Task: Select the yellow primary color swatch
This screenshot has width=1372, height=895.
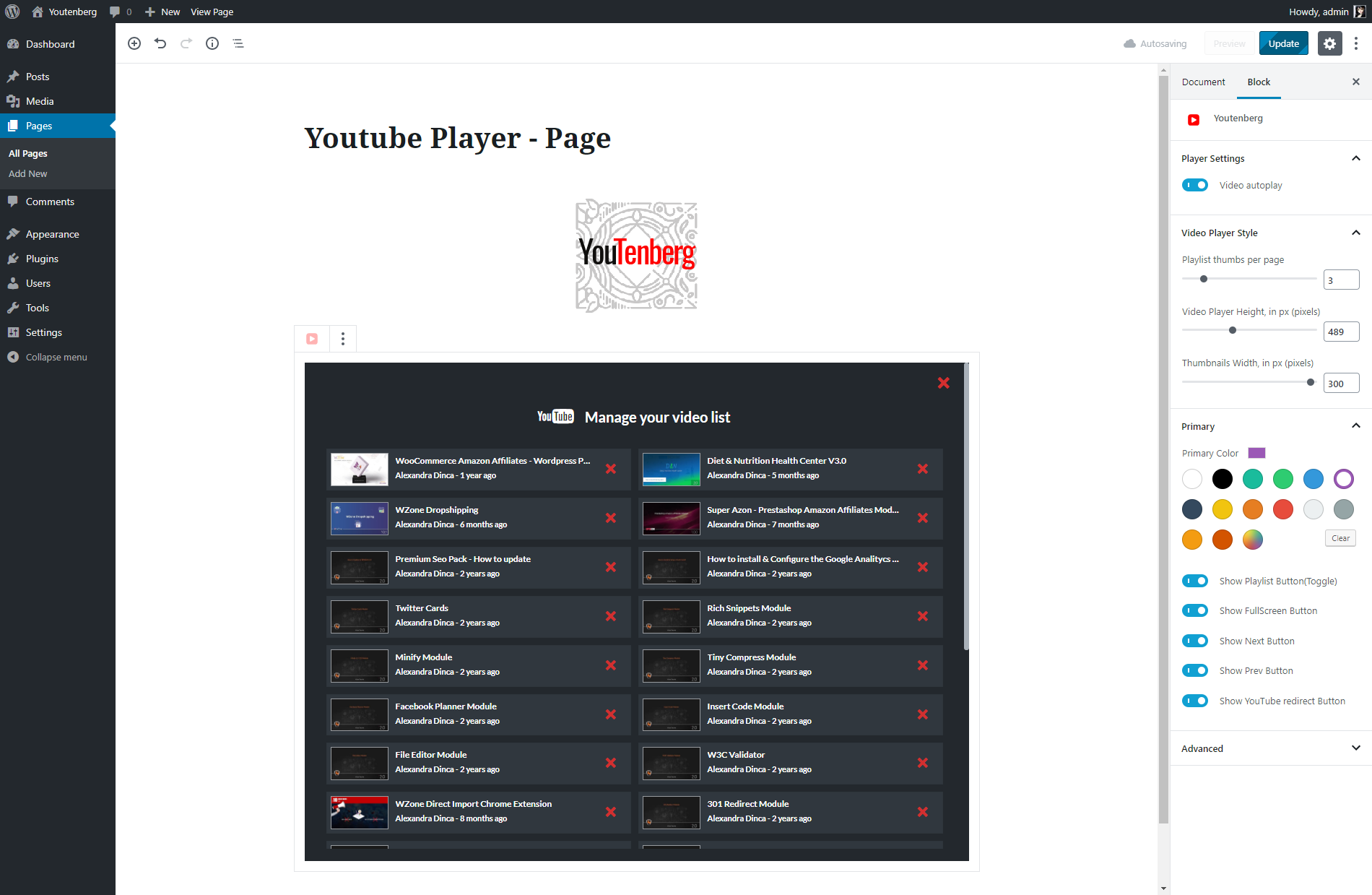Action: point(1223,509)
